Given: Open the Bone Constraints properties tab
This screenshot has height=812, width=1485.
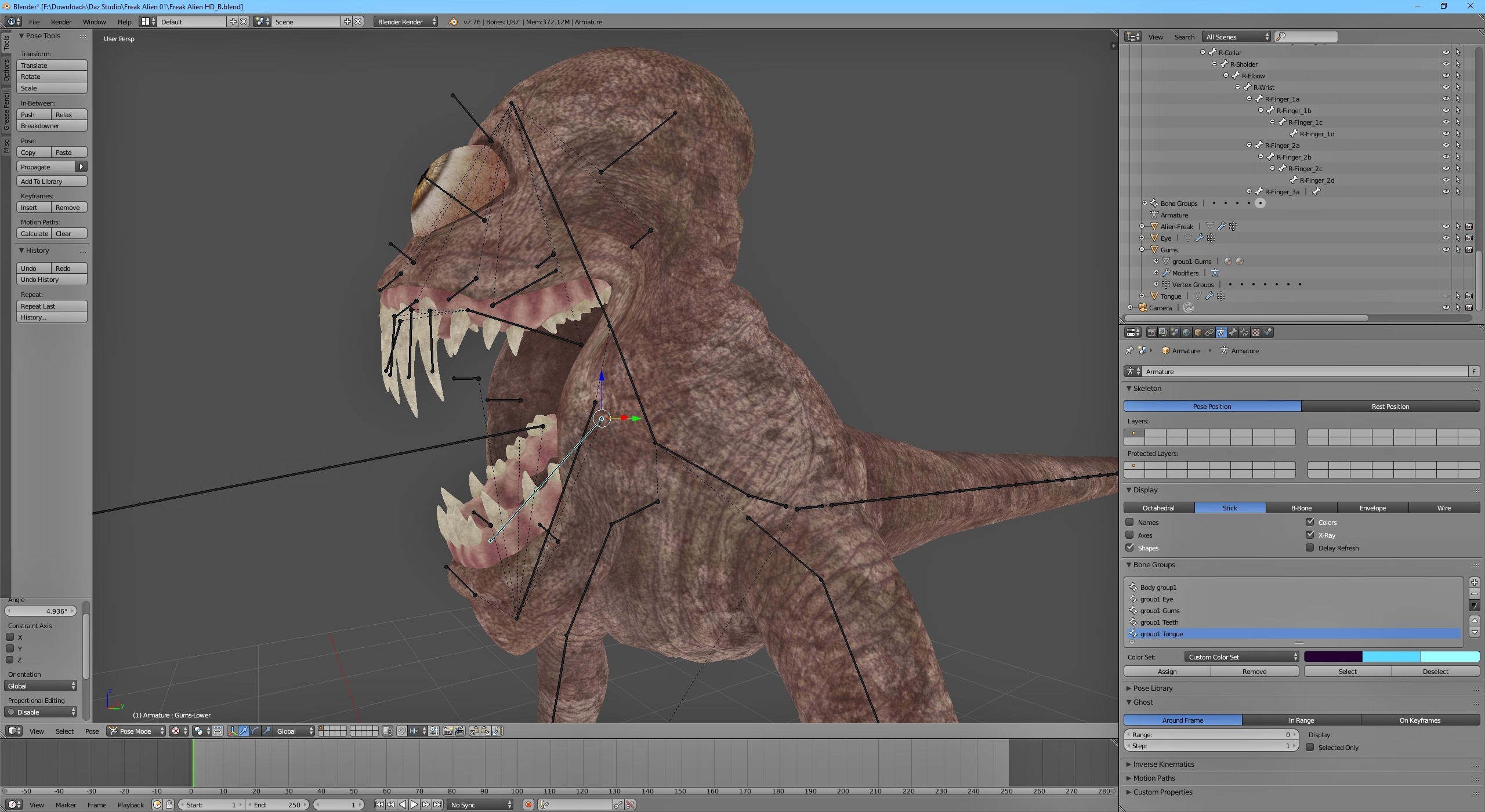Looking at the screenshot, I should (x=1244, y=332).
